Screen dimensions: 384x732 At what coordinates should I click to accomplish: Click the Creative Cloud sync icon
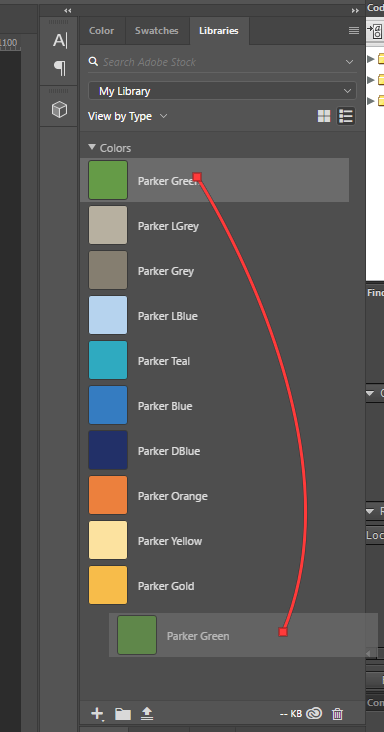pos(315,713)
